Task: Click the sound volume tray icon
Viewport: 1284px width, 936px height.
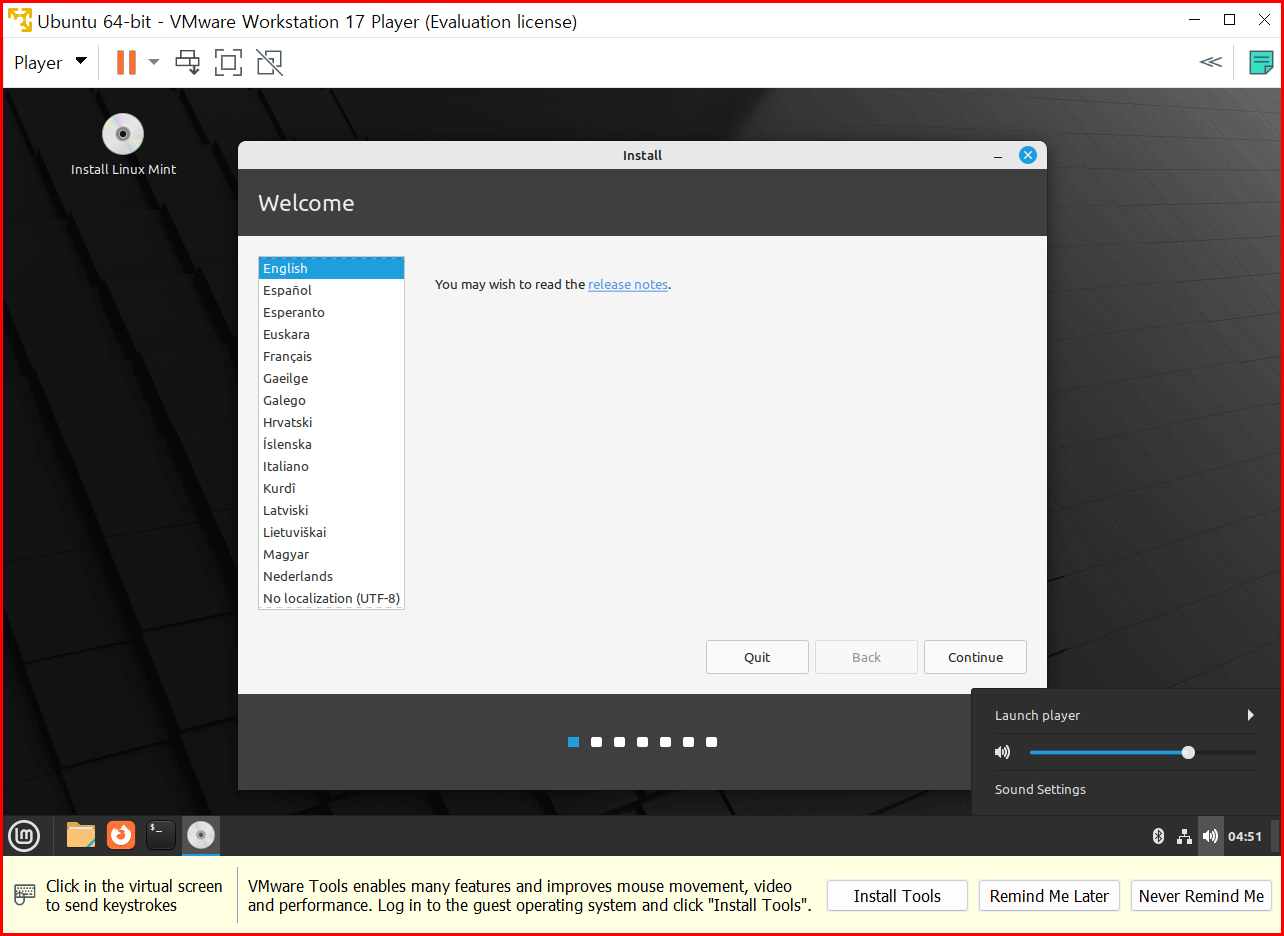Action: 1210,836
